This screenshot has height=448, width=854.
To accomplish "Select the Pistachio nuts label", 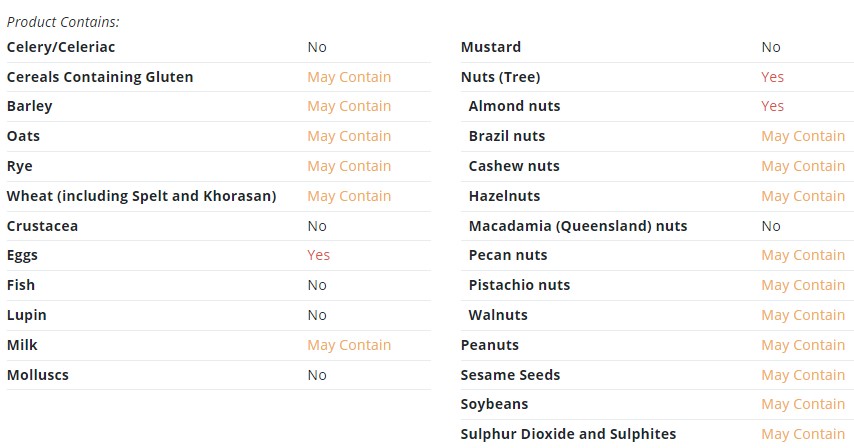I will [519, 285].
